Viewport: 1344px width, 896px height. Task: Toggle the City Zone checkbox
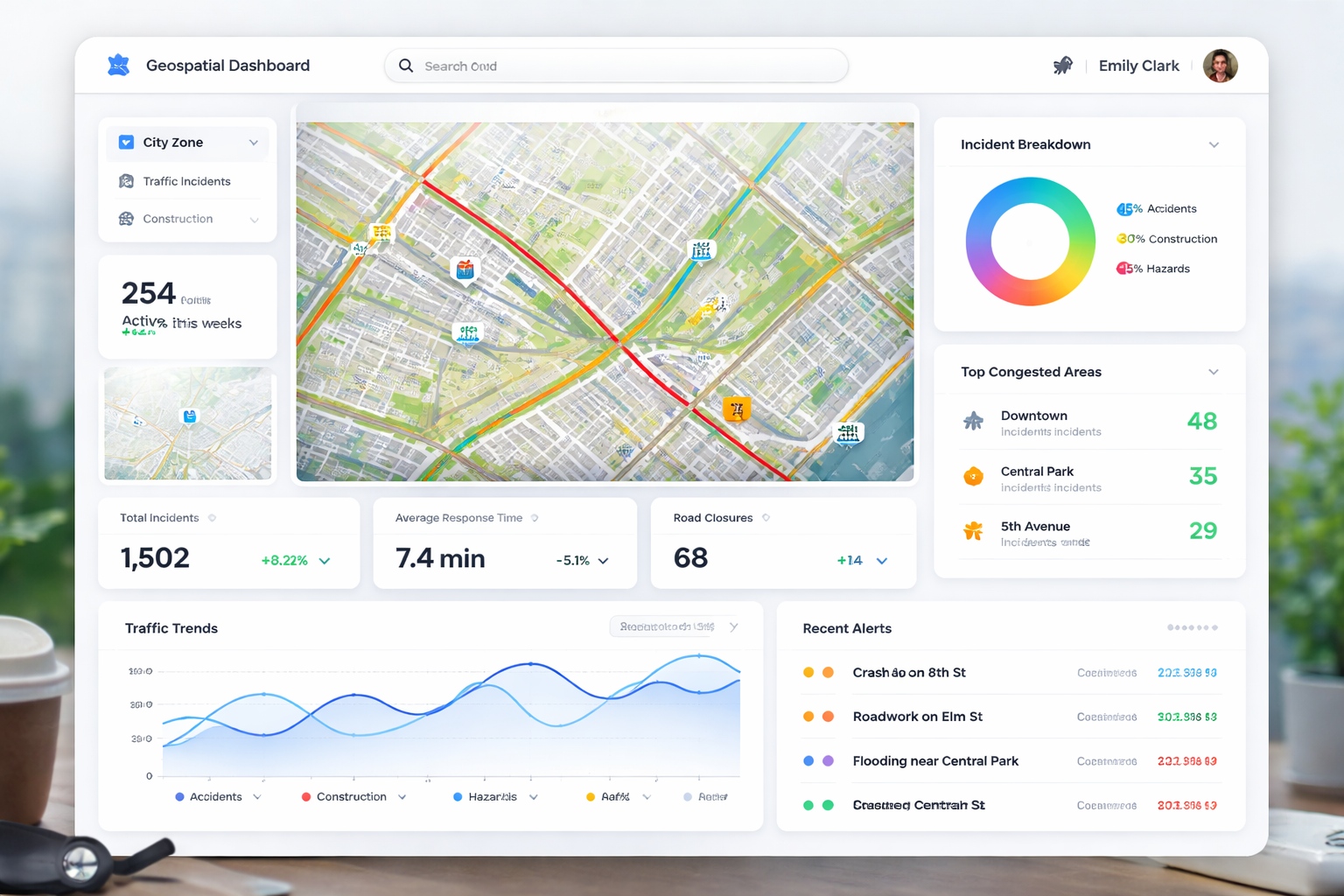[x=126, y=143]
